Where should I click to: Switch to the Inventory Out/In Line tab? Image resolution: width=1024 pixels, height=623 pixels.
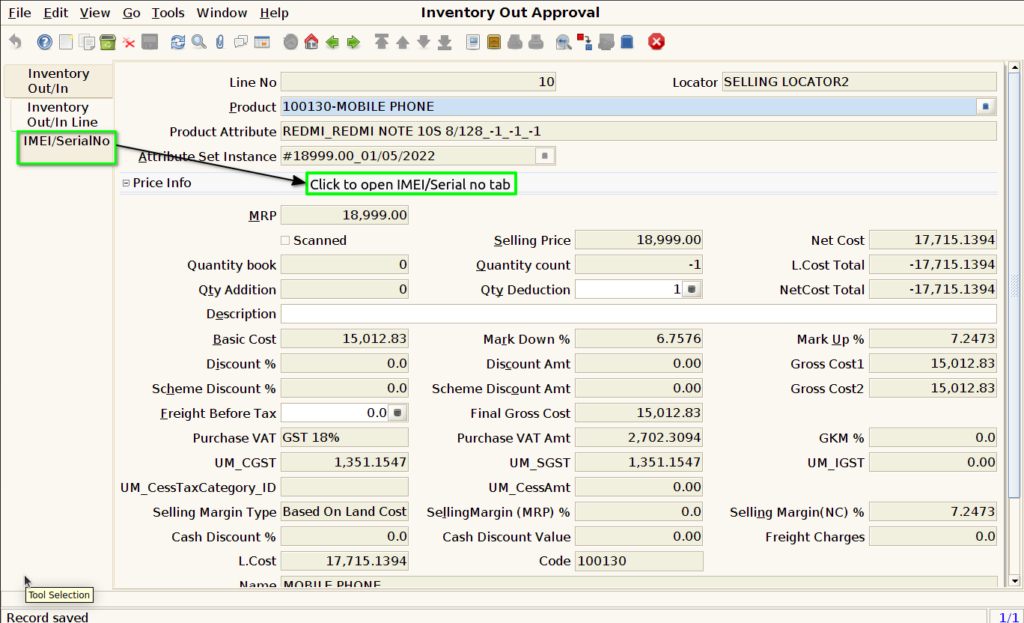pos(62,114)
